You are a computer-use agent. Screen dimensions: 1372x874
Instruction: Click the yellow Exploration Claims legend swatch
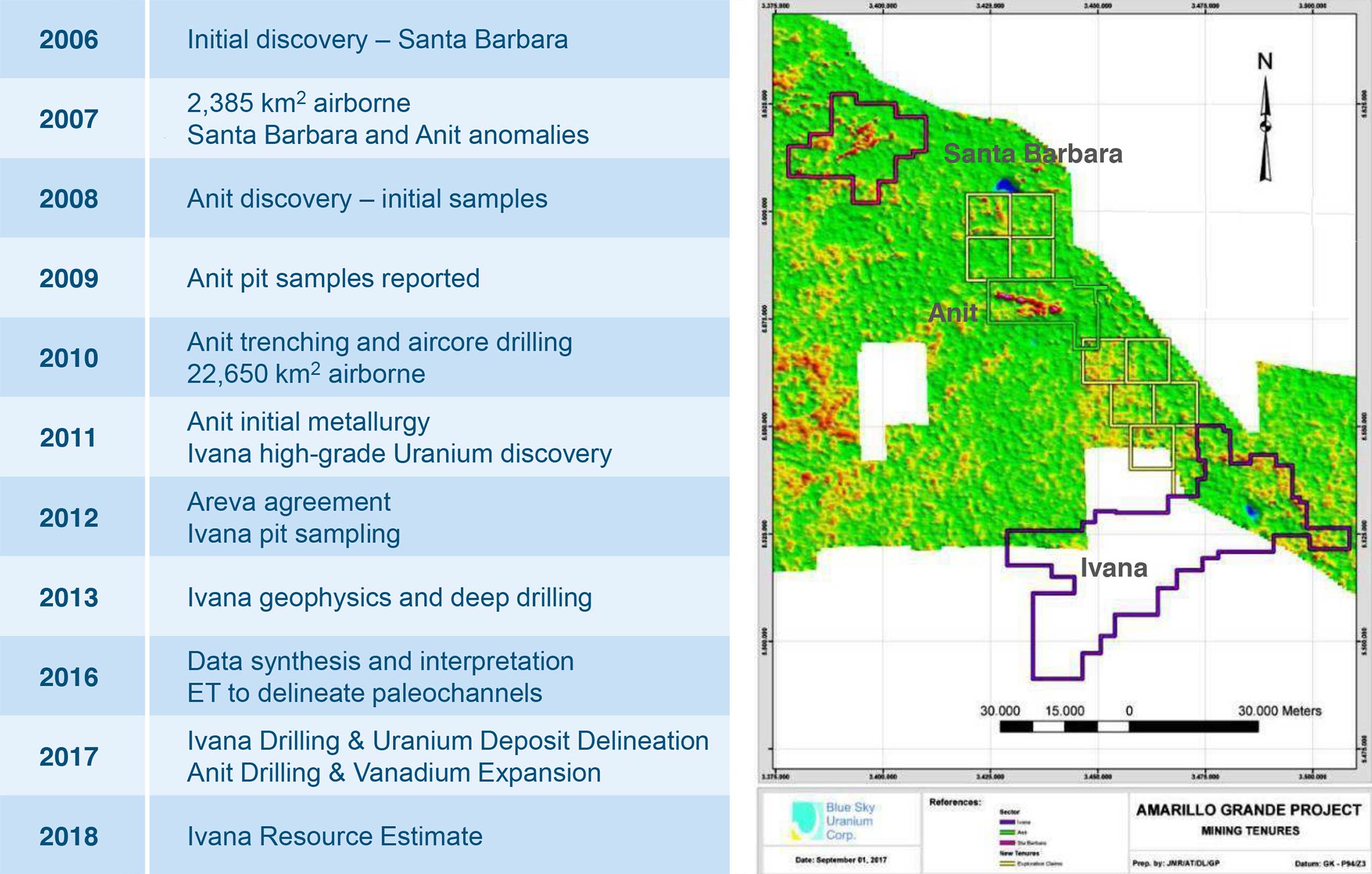point(1008,864)
